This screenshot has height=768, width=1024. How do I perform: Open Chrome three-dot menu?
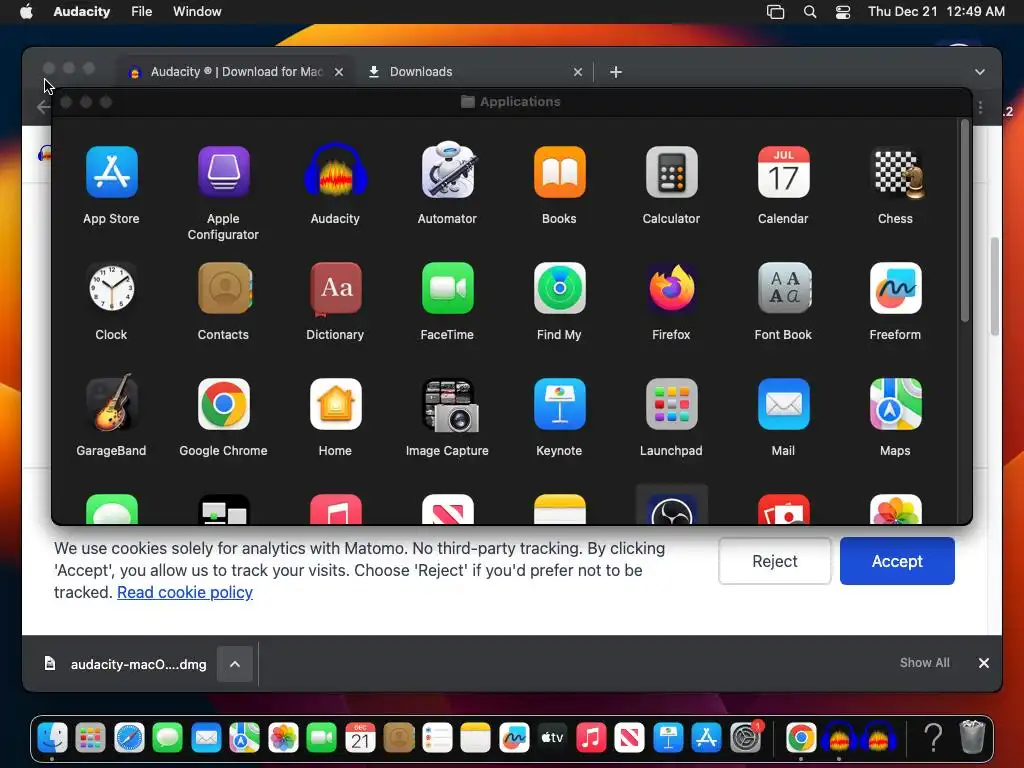tap(980, 108)
